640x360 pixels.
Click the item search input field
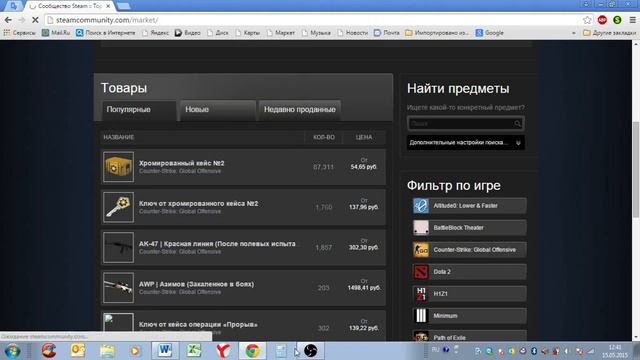tap(461, 123)
